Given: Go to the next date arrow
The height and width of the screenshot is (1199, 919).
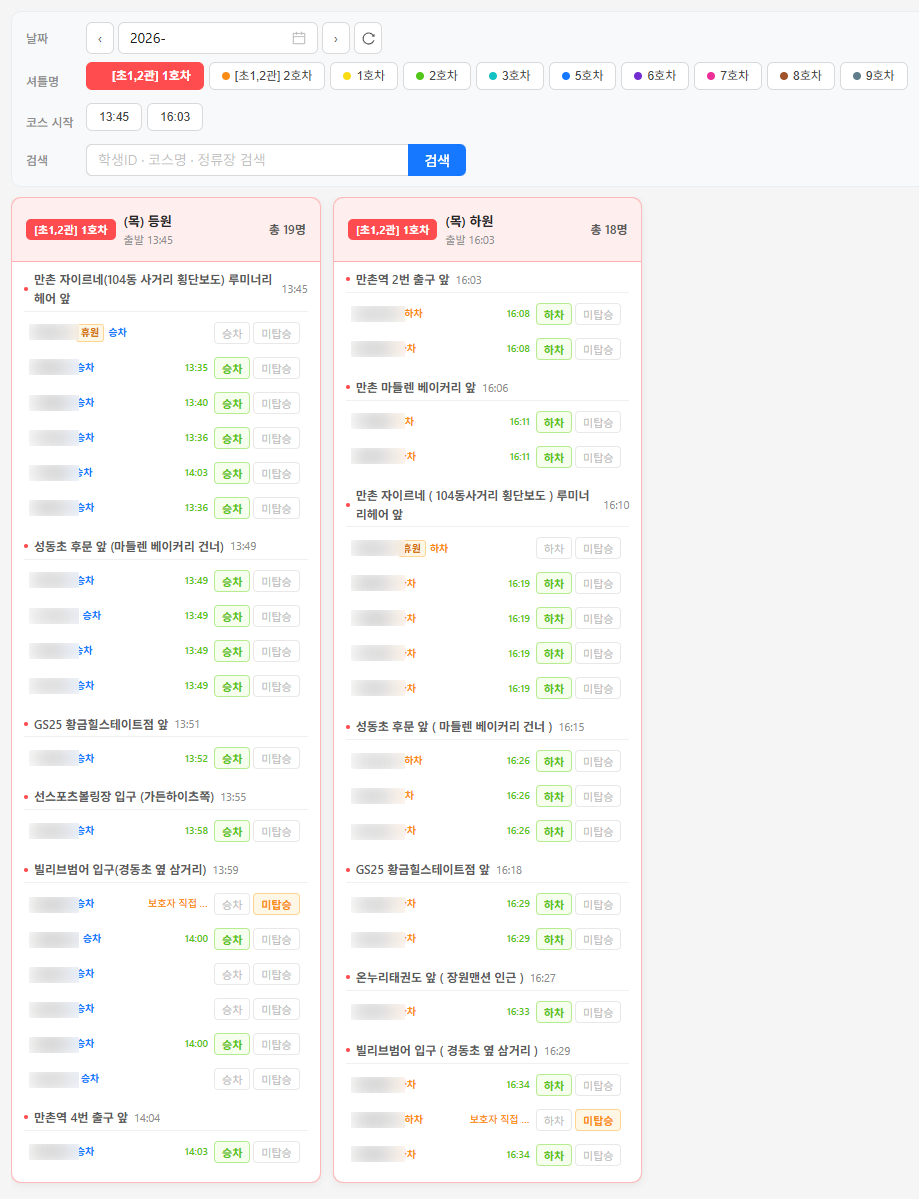Looking at the screenshot, I should coord(336,38).
